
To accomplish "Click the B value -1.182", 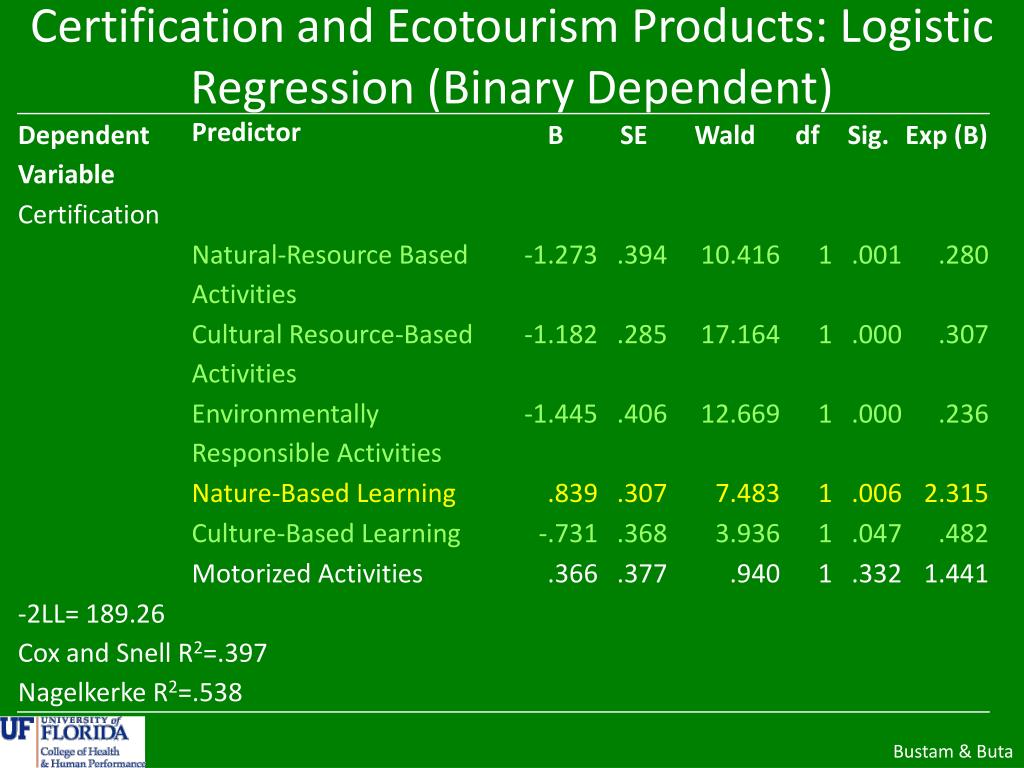I will click(560, 334).
